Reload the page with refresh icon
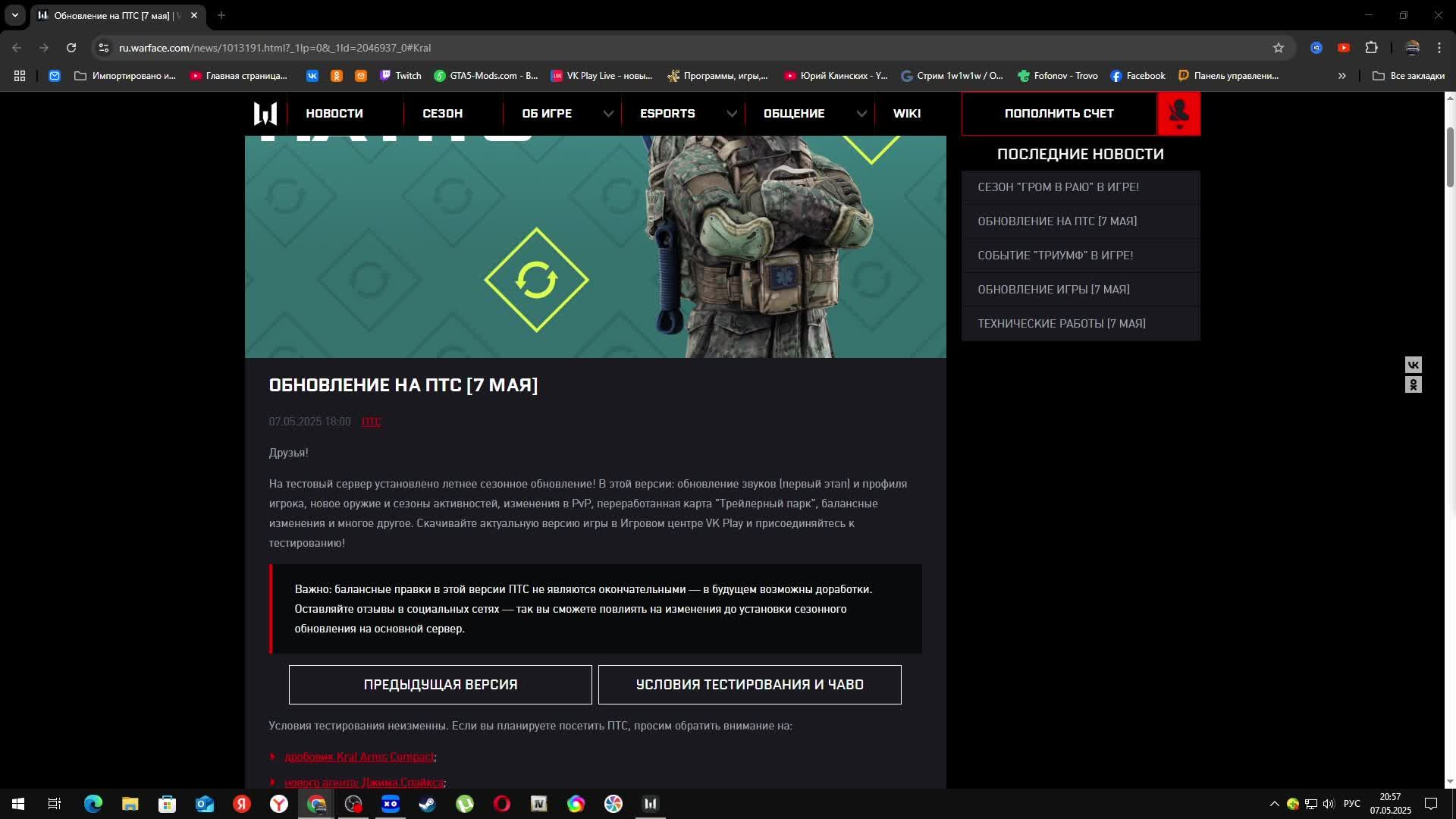 [71, 48]
